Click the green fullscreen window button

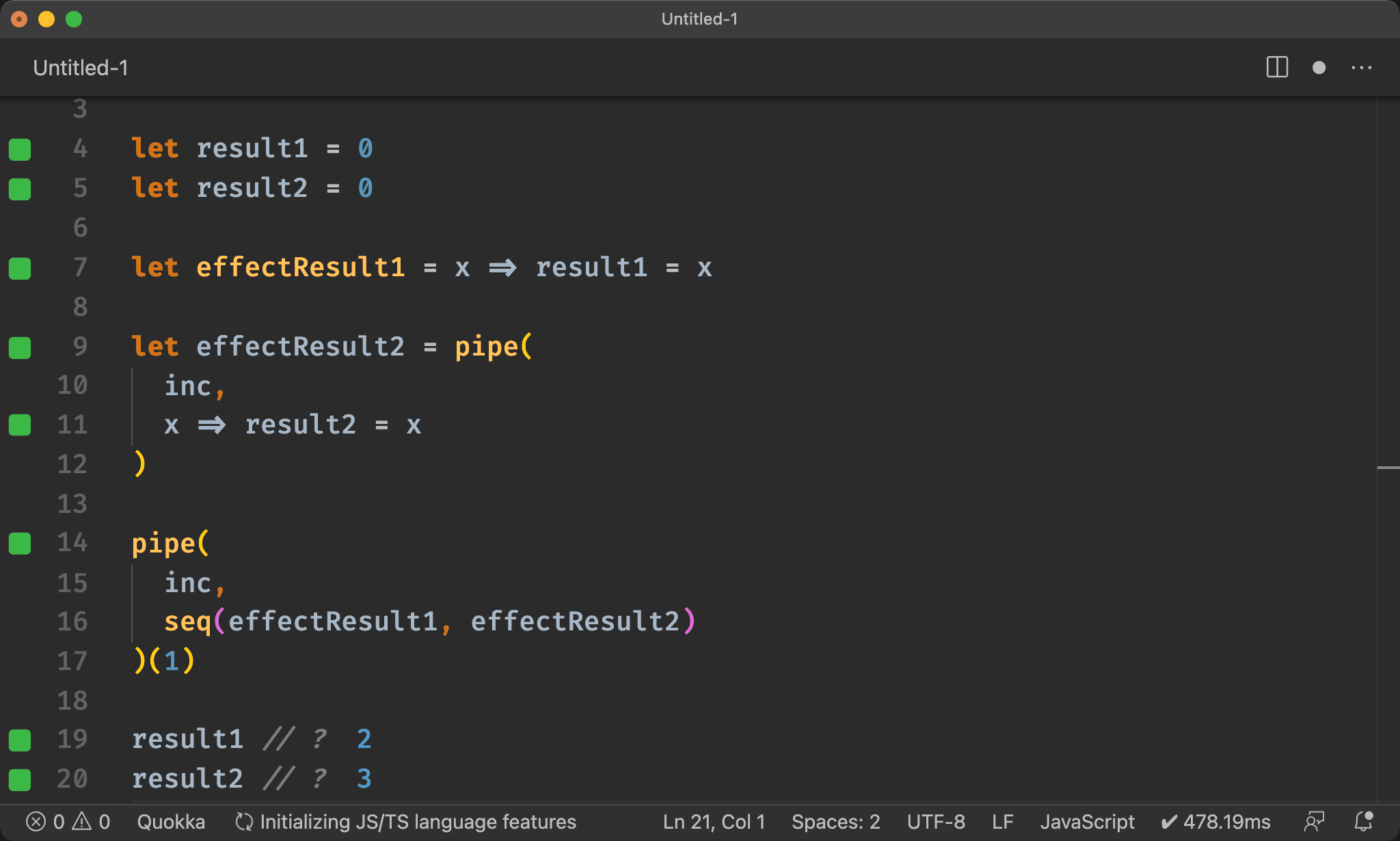(74, 19)
